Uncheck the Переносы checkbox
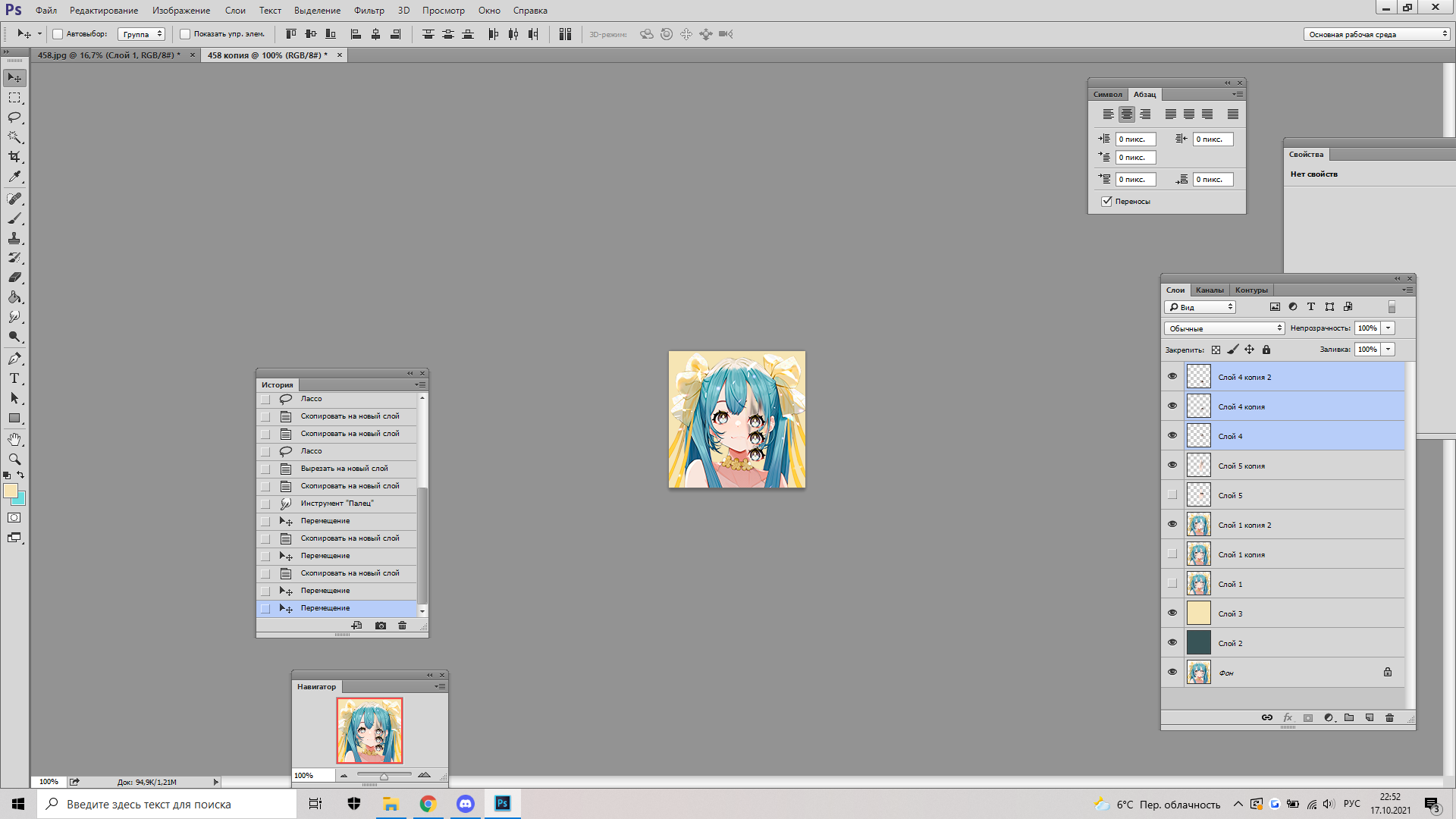 (1107, 202)
